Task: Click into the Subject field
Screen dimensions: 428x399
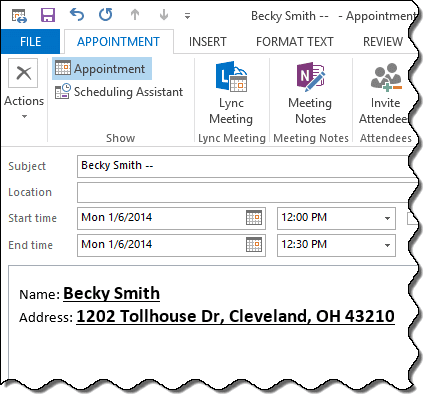Action: click(244, 166)
